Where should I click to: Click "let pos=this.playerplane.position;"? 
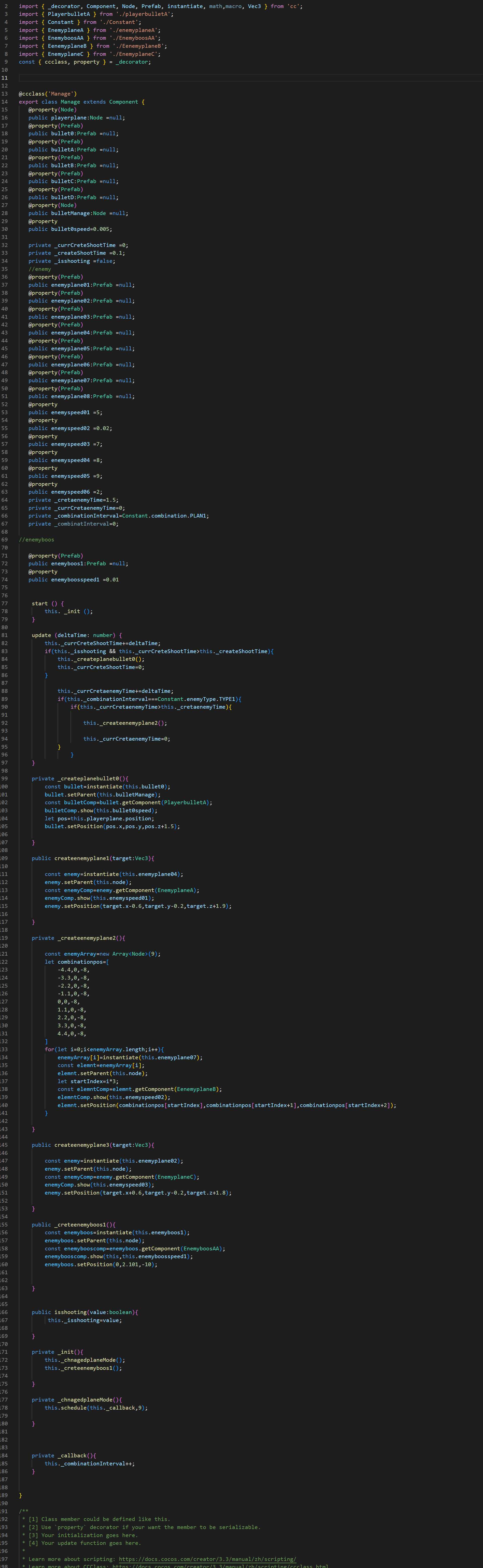tap(99, 818)
